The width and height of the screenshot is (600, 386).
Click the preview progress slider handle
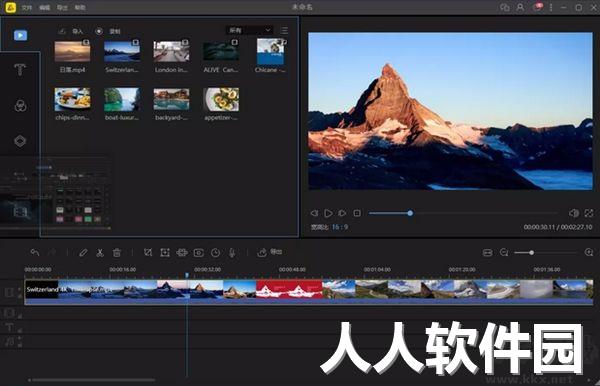click(x=410, y=213)
